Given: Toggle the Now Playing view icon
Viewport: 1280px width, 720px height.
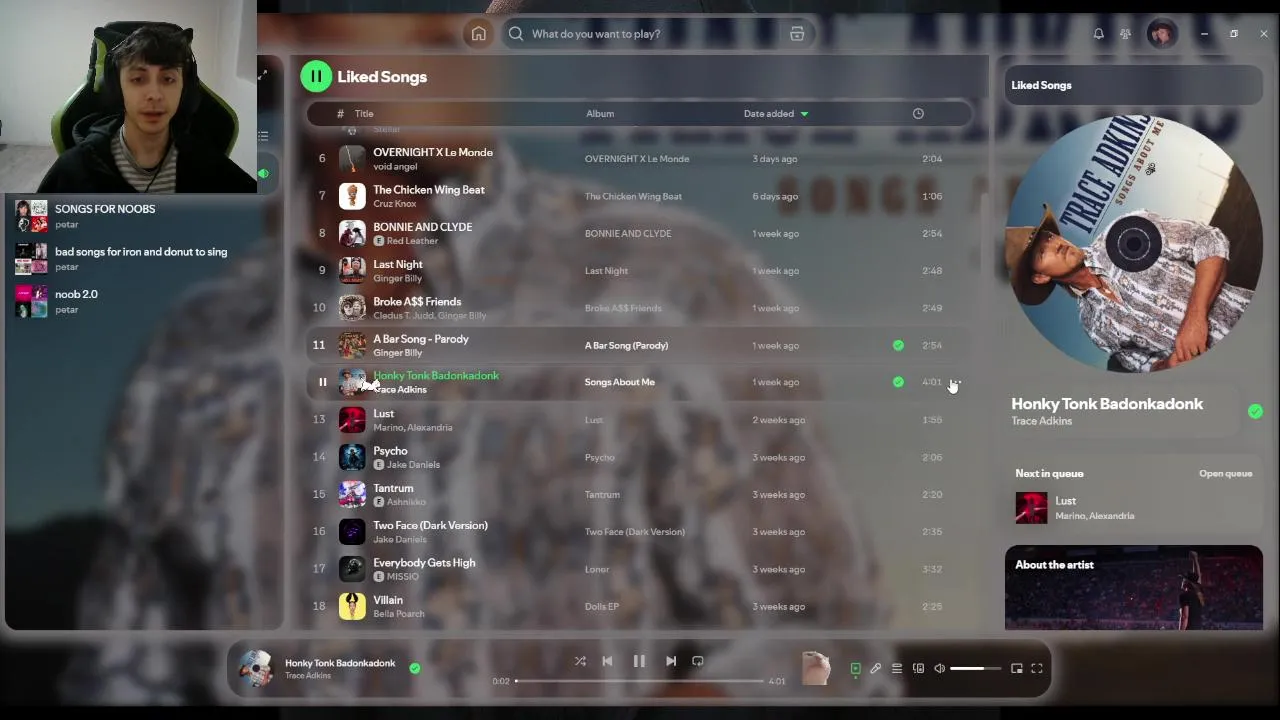Looking at the screenshot, I should point(855,669).
